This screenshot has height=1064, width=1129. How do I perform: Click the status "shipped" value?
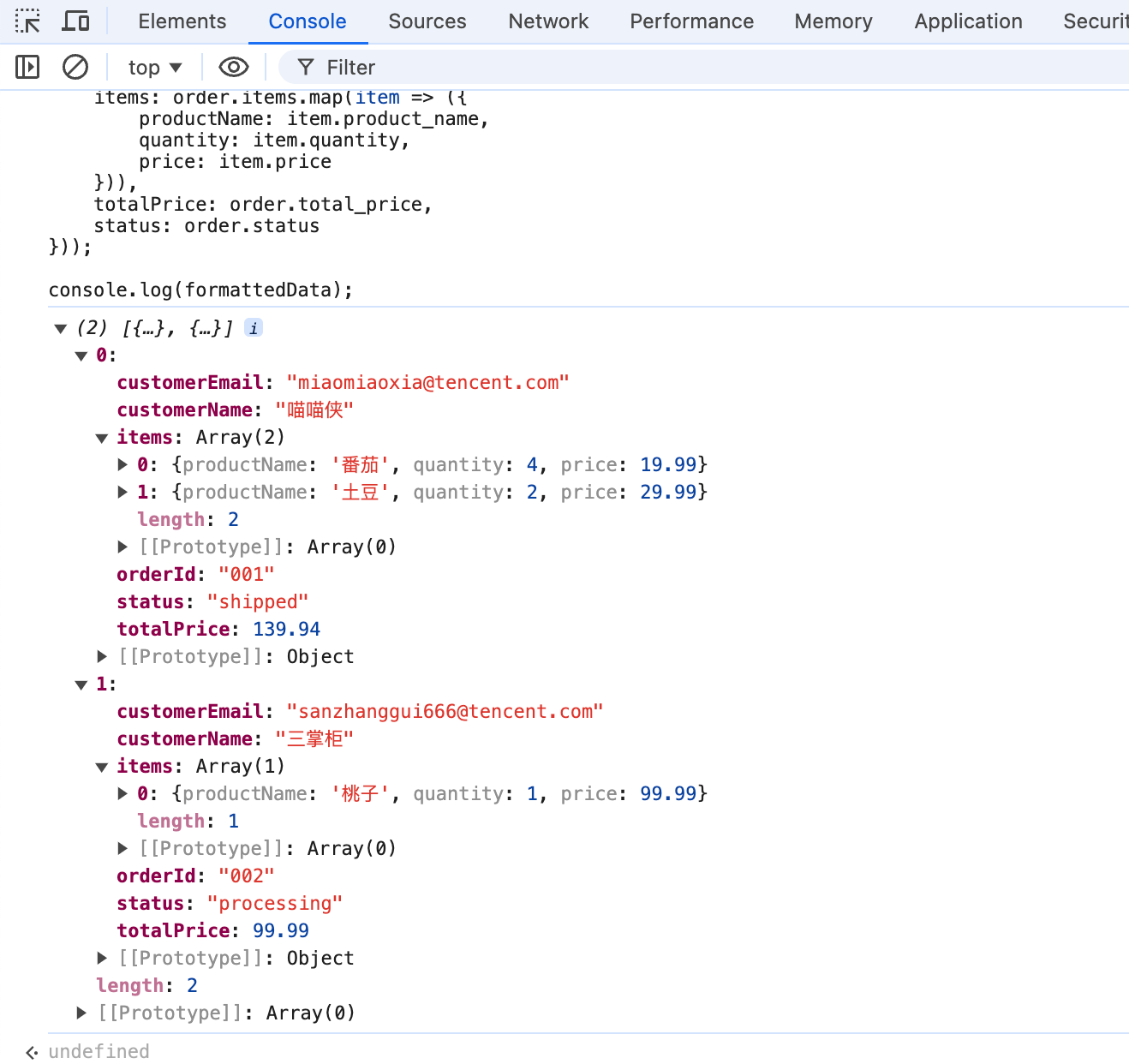[258, 601]
